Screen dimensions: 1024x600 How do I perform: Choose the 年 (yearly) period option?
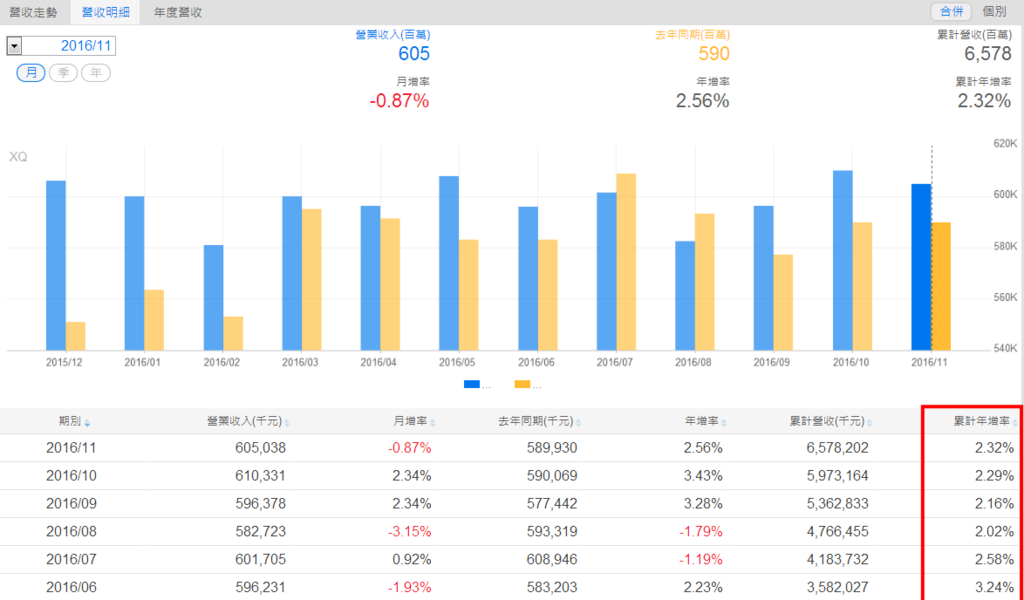tap(96, 72)
